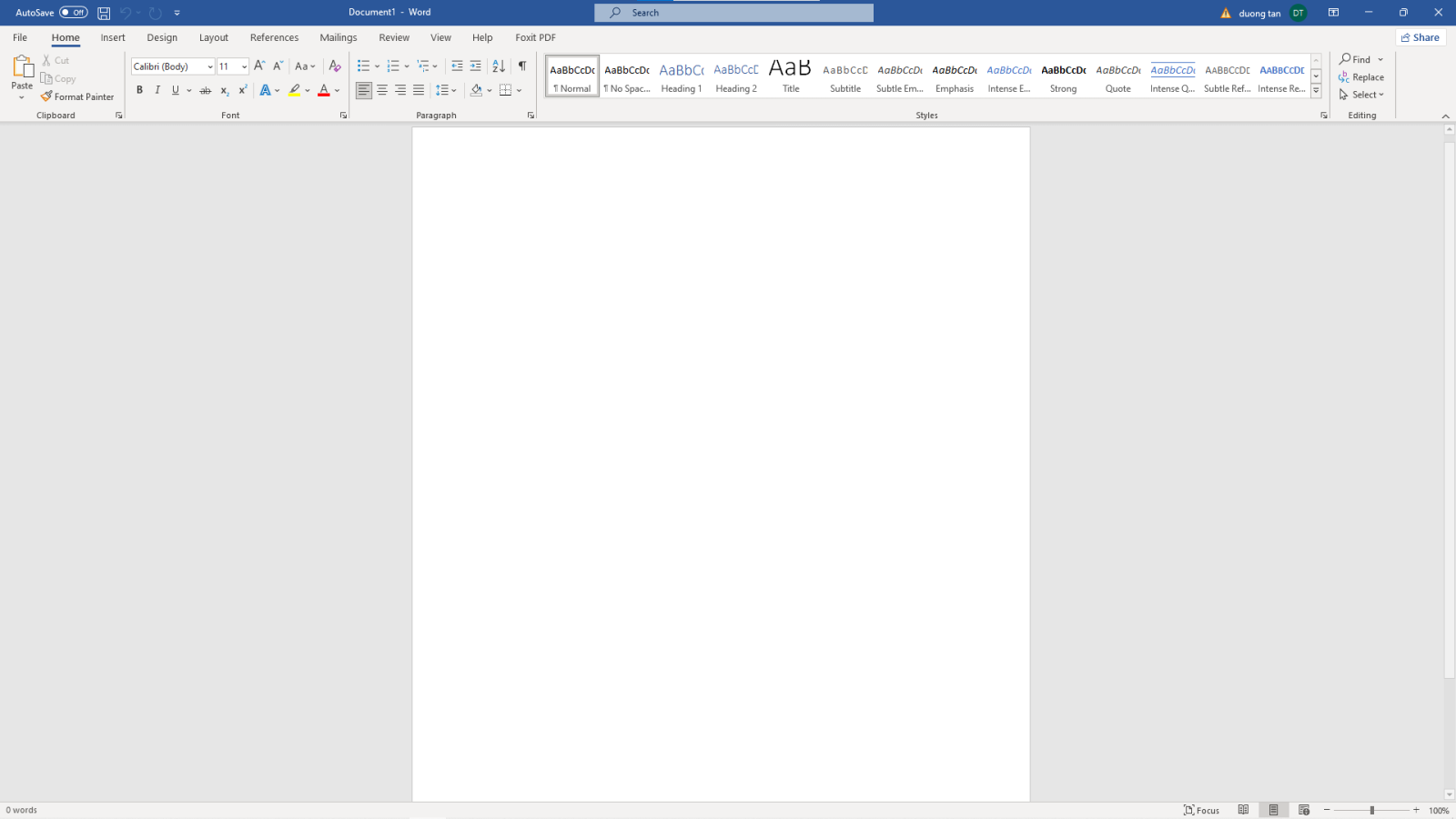Toggle Bold formatting
Image resolution: width=1456 pixels, height=819 pixels.
click(x=139, y=90)
